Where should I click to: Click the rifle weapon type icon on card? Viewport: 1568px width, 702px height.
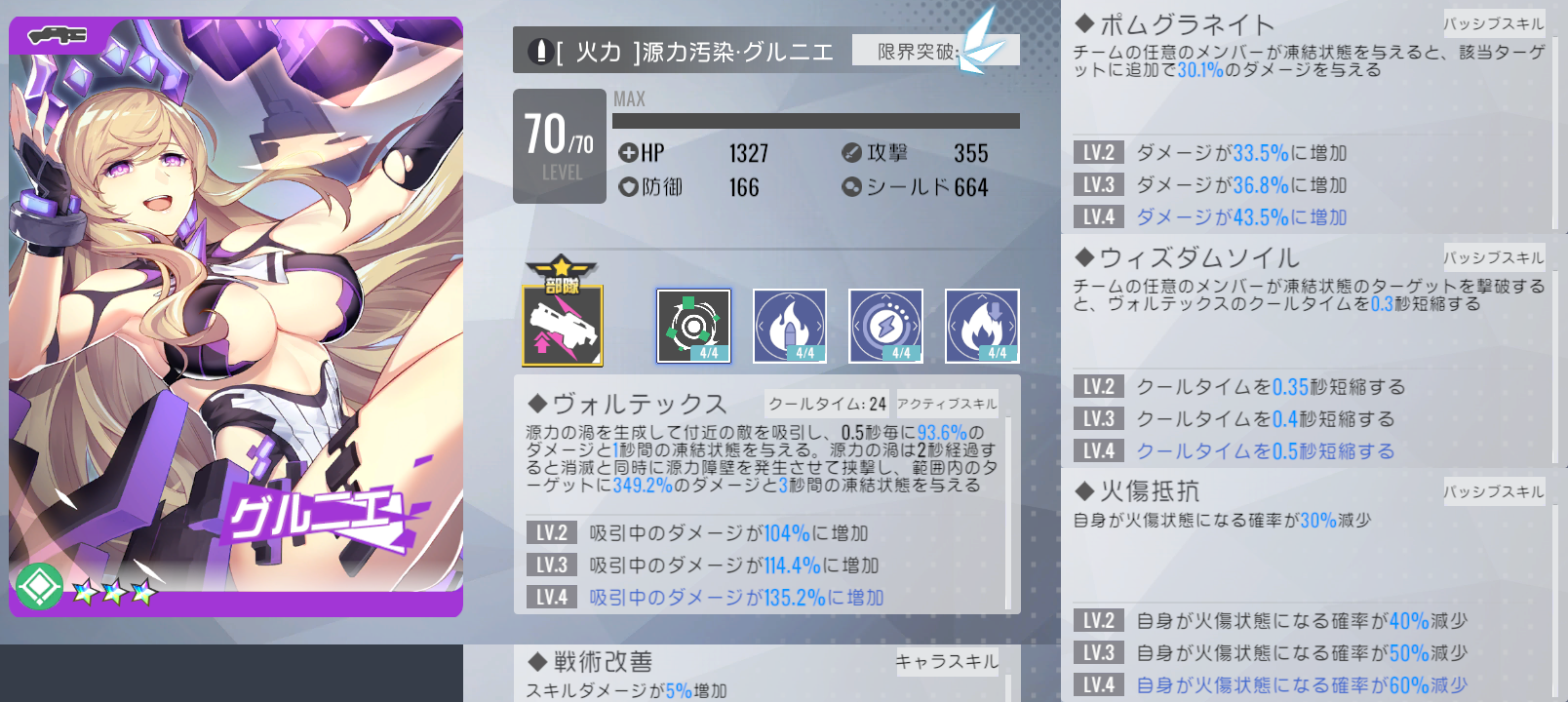coord(58,37)
